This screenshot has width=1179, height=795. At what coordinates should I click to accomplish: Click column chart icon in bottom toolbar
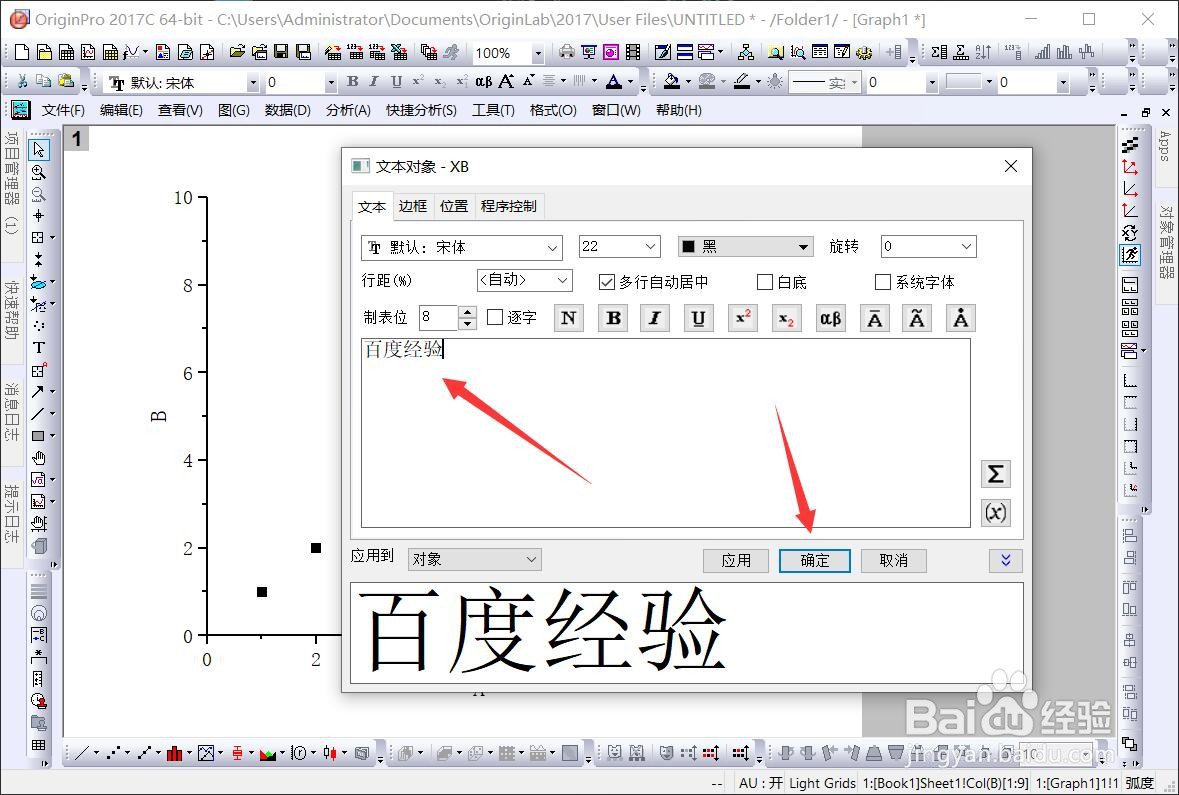pyautogui.click(x=174, y=752)
